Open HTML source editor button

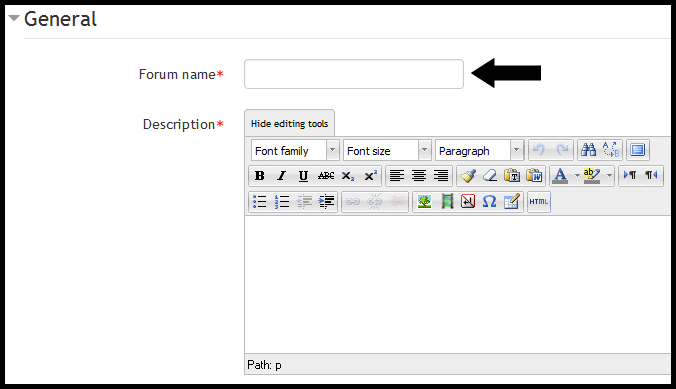tap(538, 201)
